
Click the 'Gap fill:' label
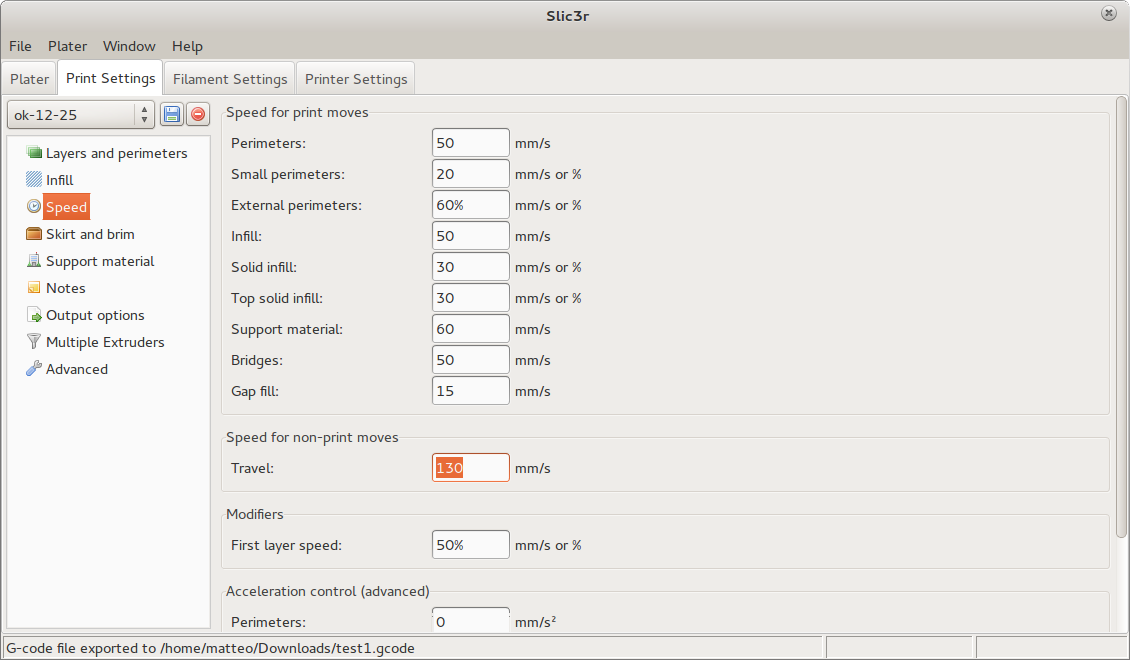point(254,391)
